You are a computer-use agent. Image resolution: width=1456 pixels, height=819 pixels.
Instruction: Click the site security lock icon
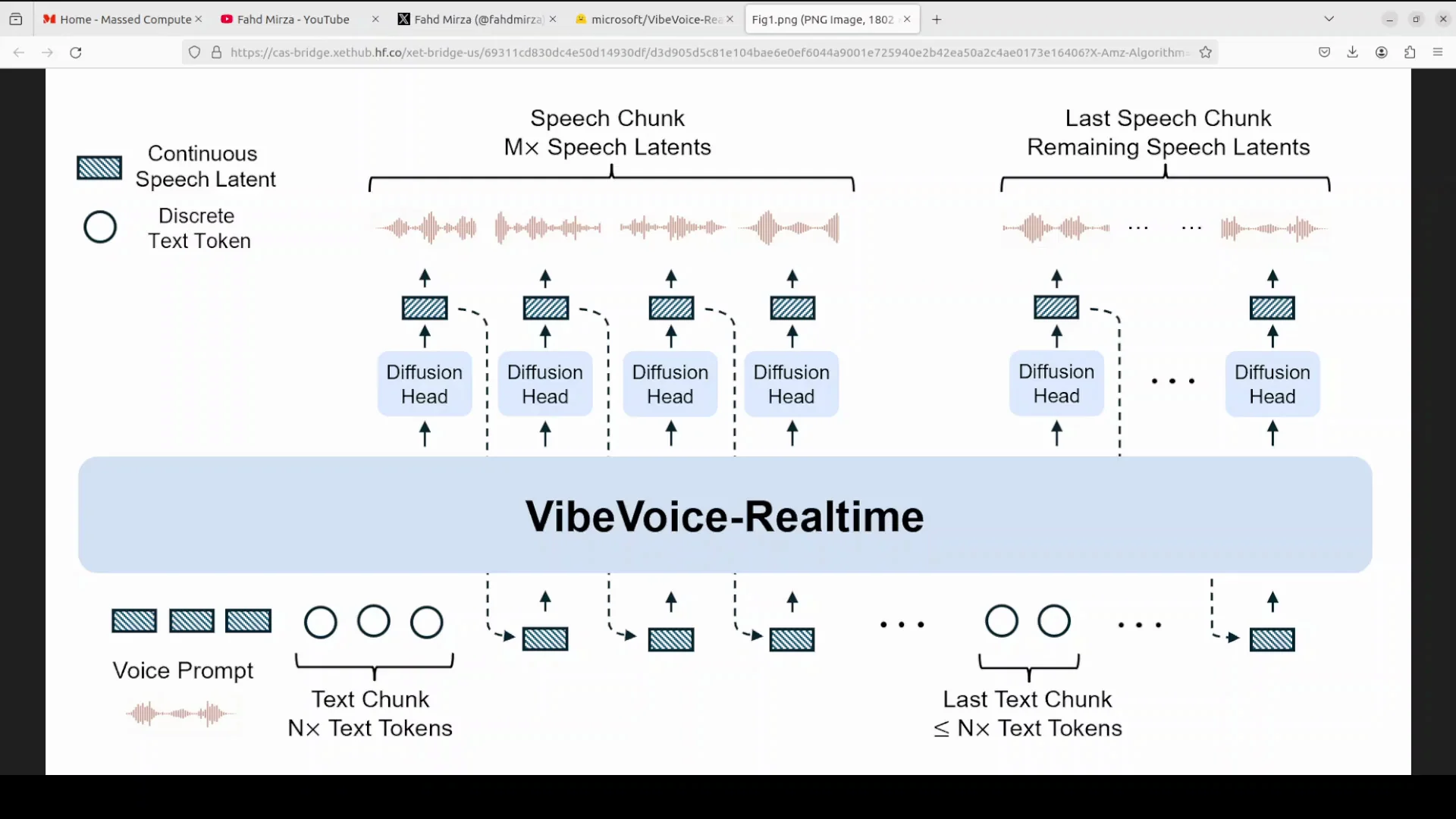(216, 52)
